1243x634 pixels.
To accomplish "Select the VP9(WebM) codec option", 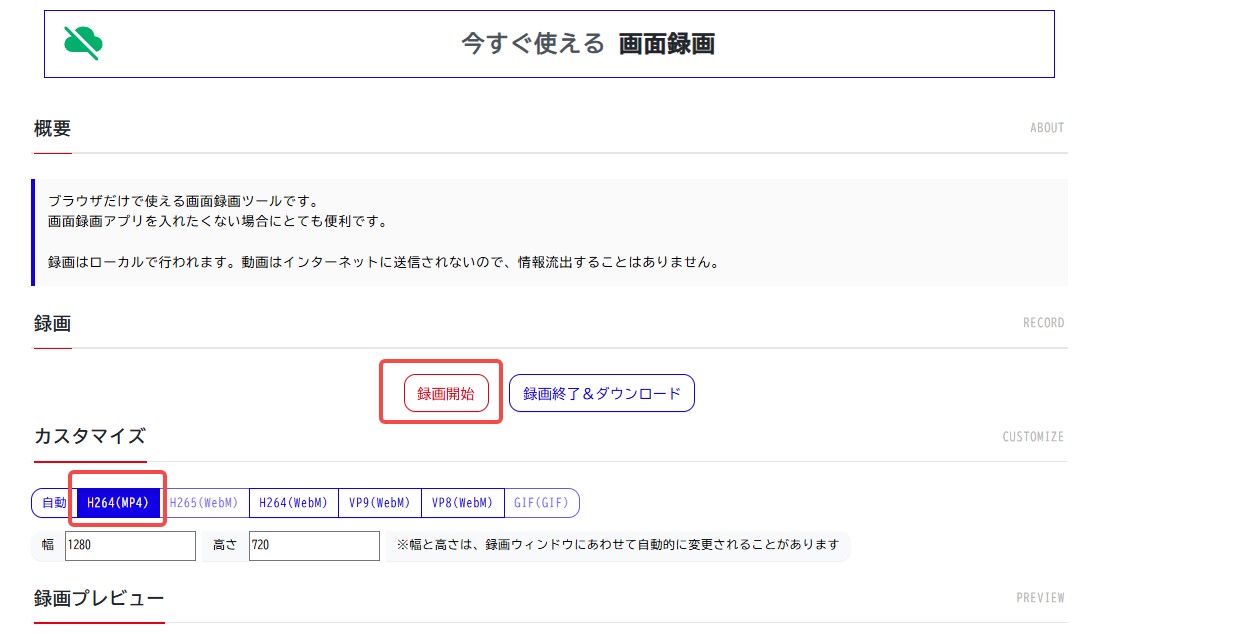I will 380,502.
